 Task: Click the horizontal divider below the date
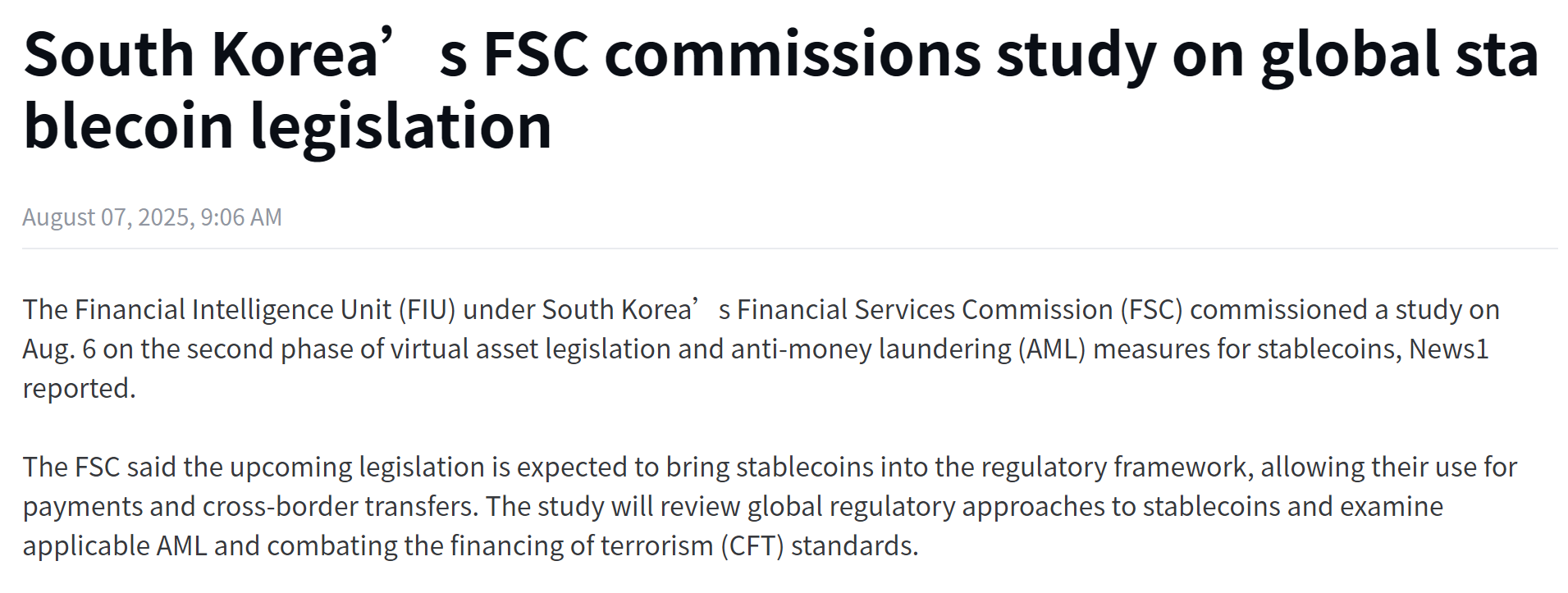[x=789, y=249]
